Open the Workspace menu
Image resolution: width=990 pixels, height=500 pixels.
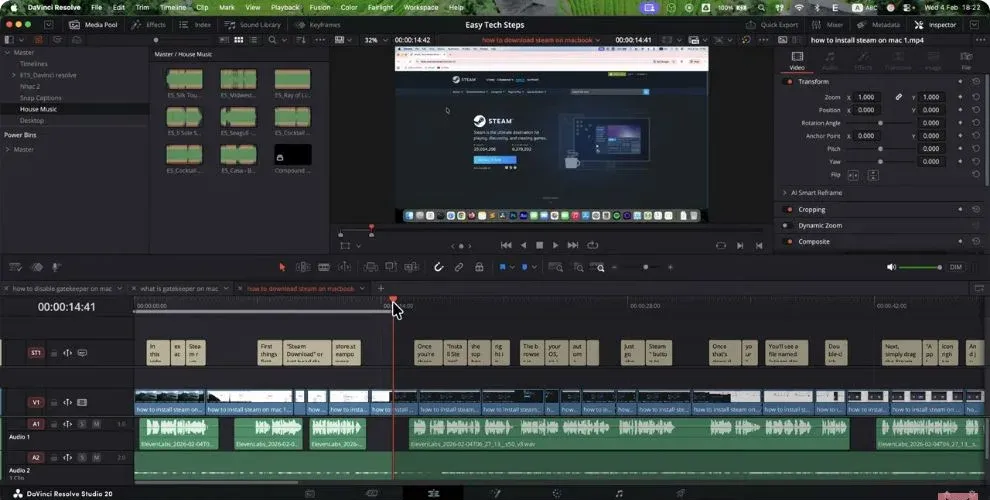(x=420, y=8)
